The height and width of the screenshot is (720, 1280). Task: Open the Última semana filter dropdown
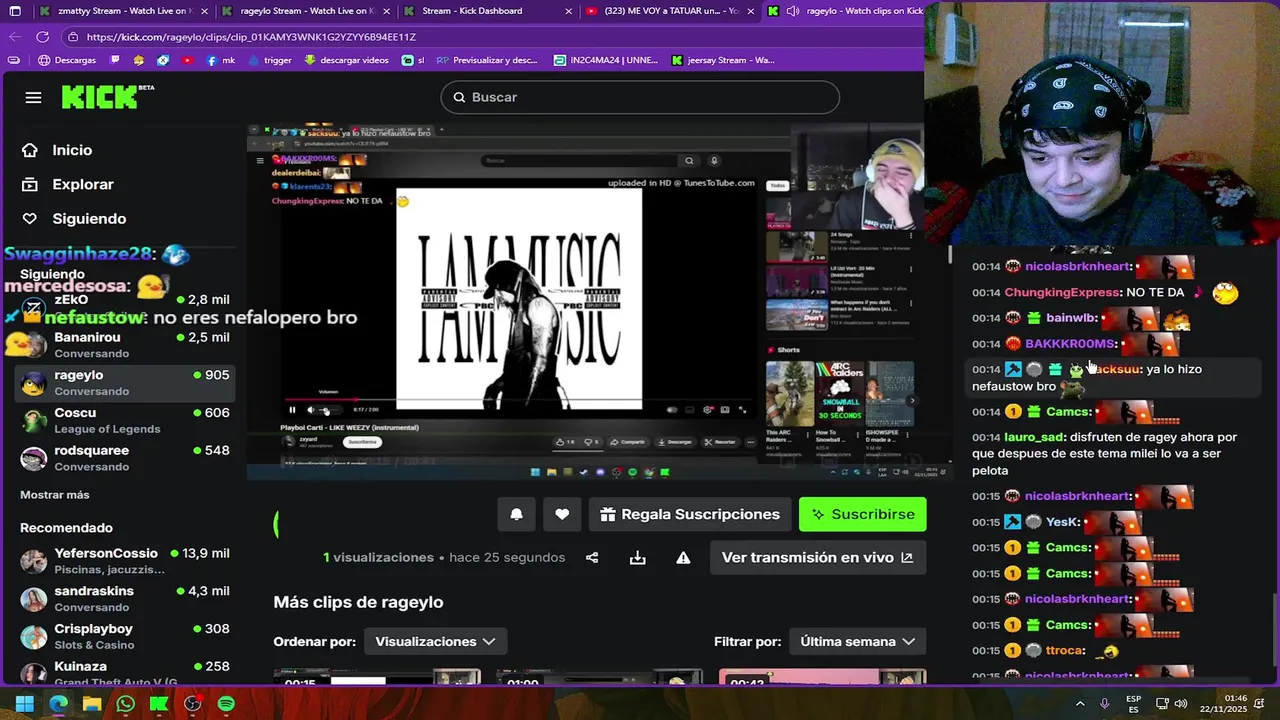click(857, 641)
